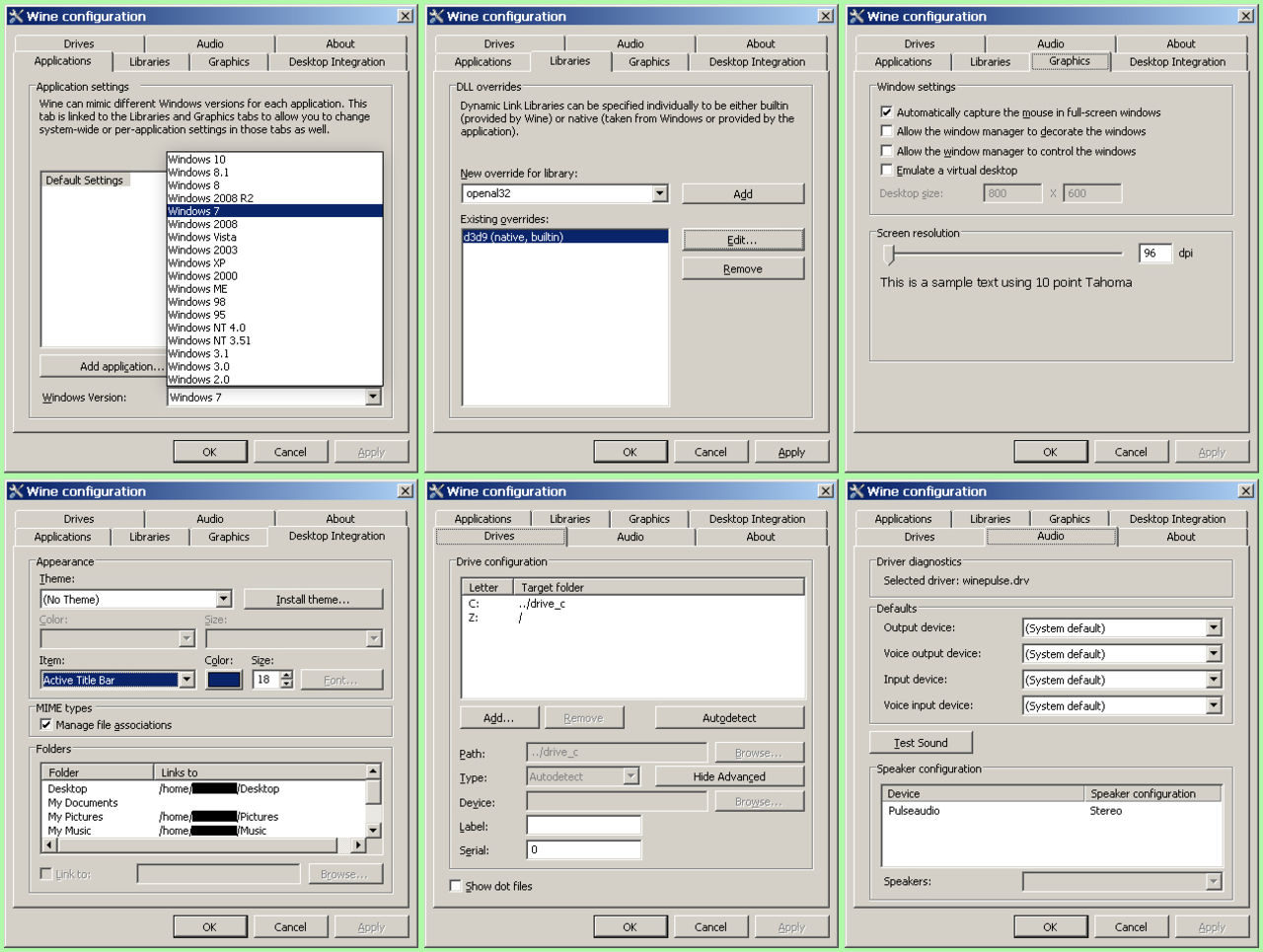This screenshot has height=952, width=1263.
Task: Open the dark blue item color swatch
Action: coord(224,680)
